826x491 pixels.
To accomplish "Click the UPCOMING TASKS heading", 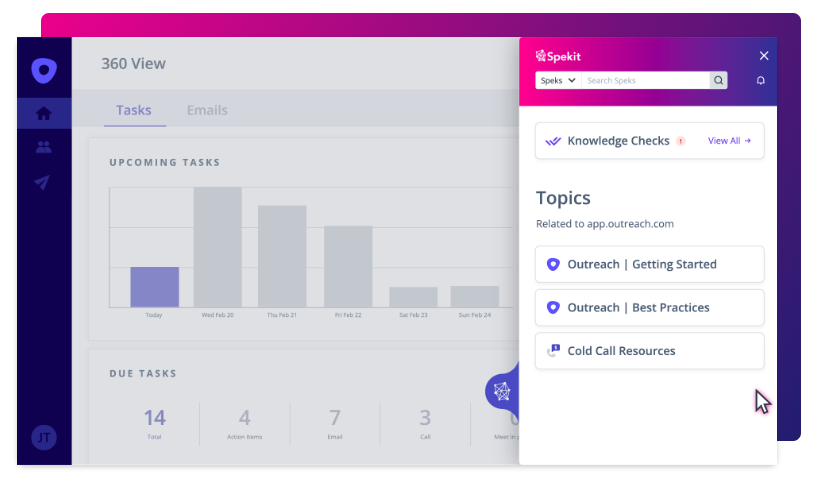I will (x=164, y=162).
